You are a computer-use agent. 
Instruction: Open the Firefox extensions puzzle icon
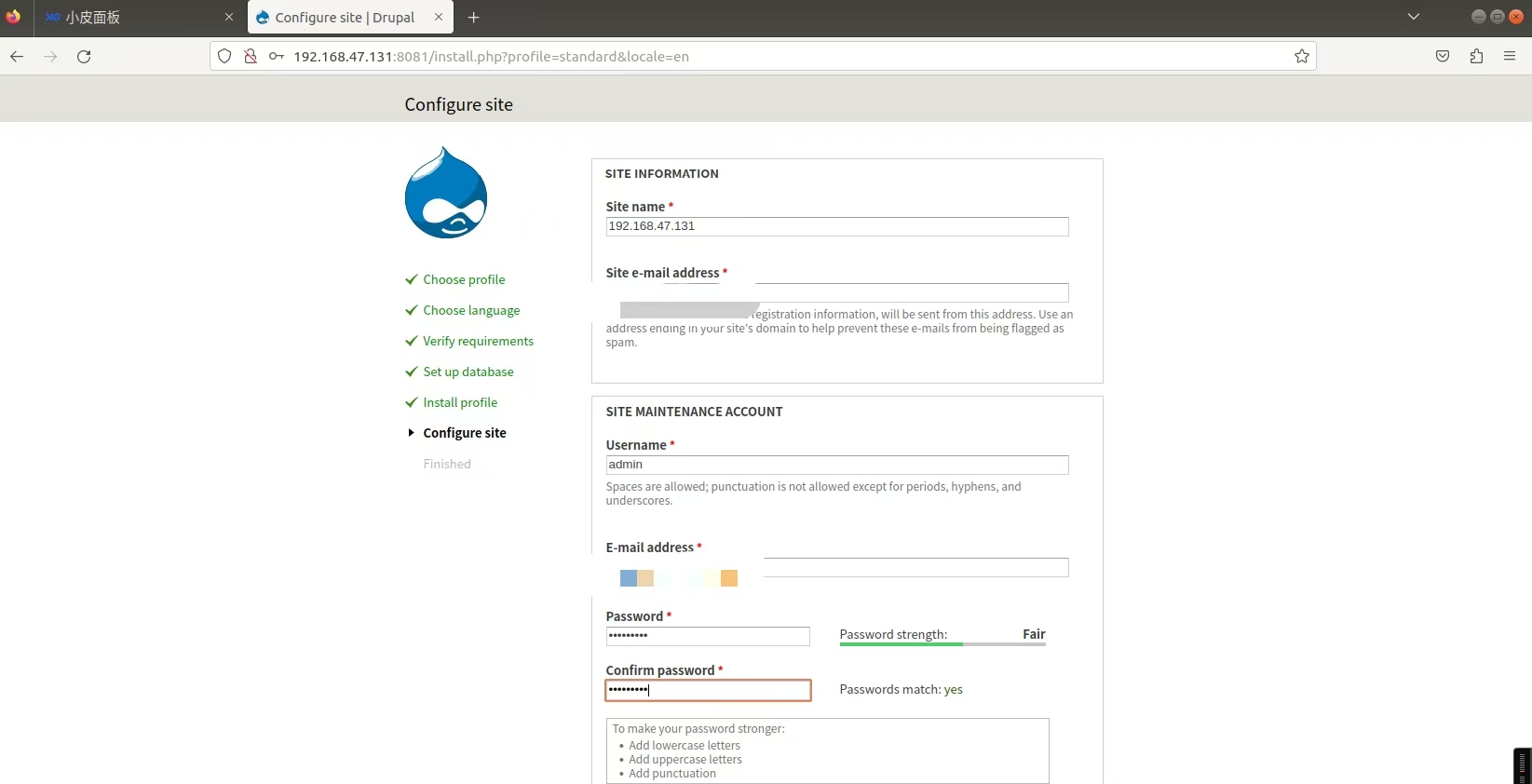(x=1476, y=57)
